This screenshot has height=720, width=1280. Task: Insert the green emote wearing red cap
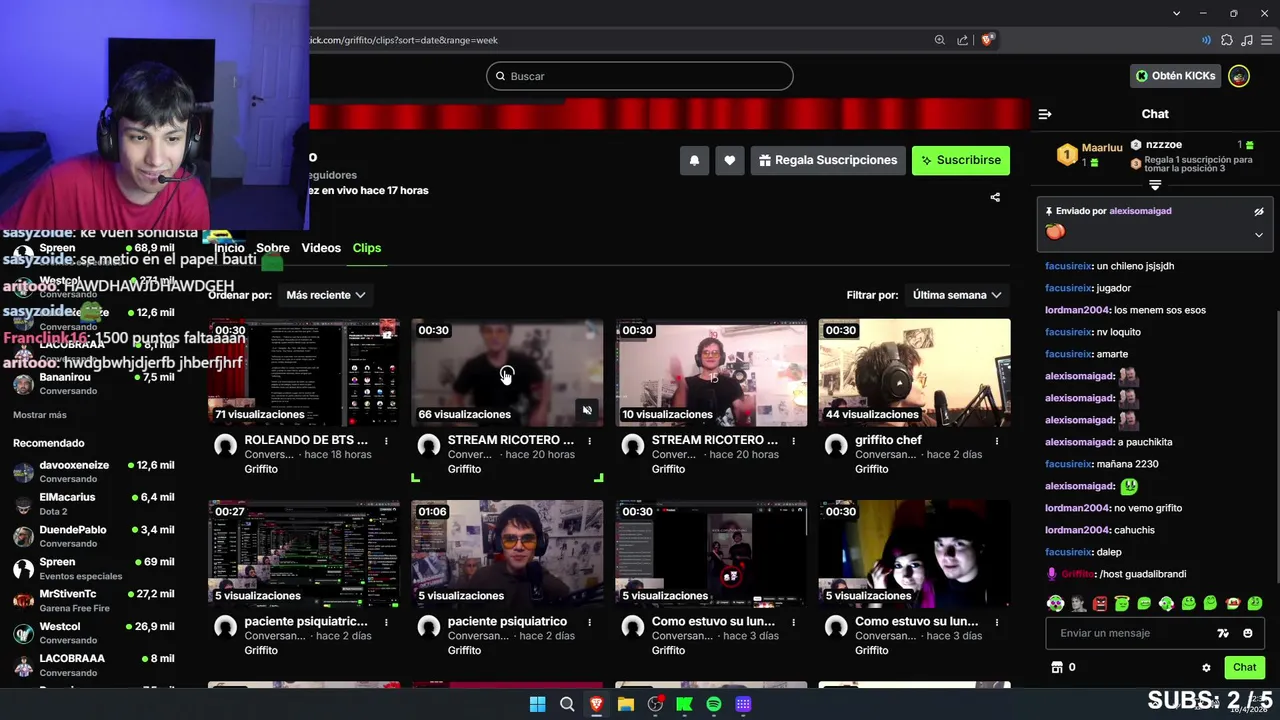click(x=1234, y=603)
